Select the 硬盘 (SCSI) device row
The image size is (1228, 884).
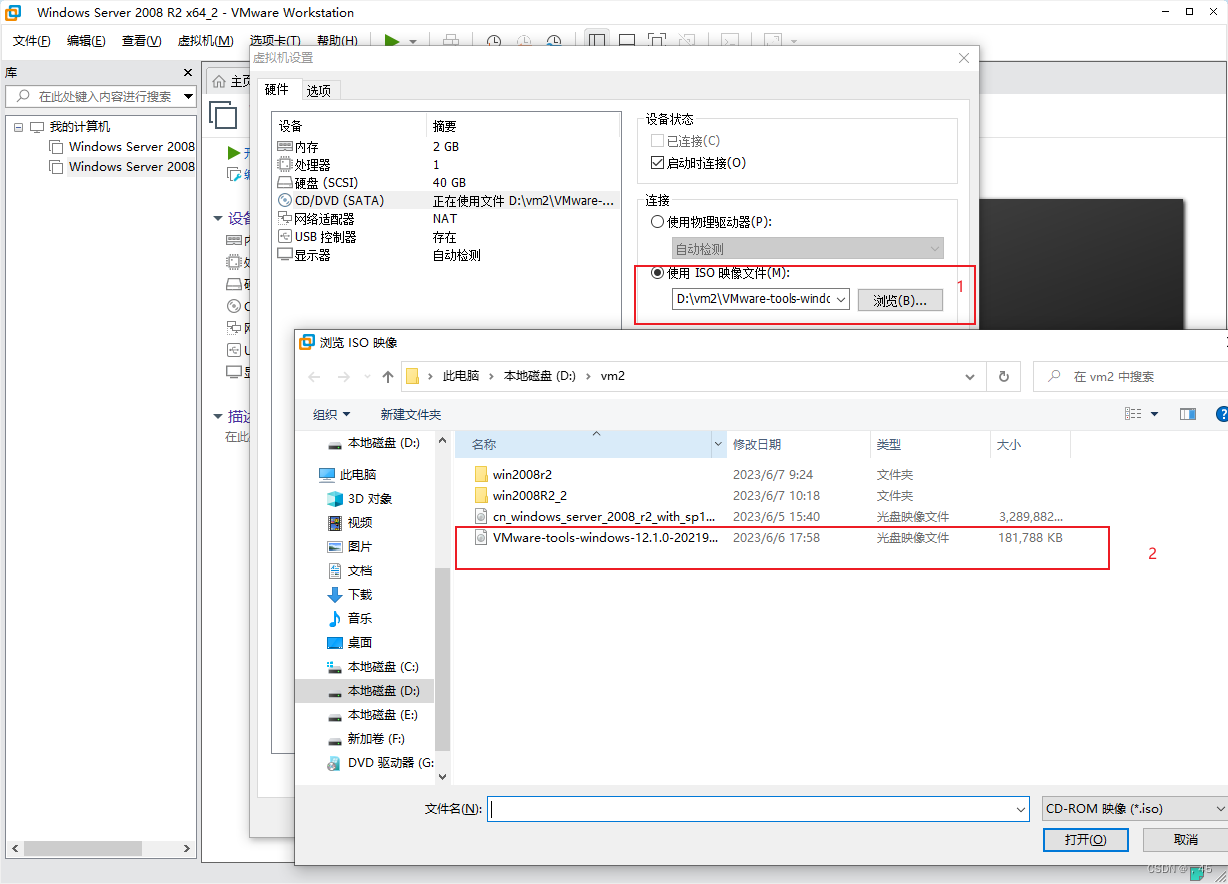[447, 183]
